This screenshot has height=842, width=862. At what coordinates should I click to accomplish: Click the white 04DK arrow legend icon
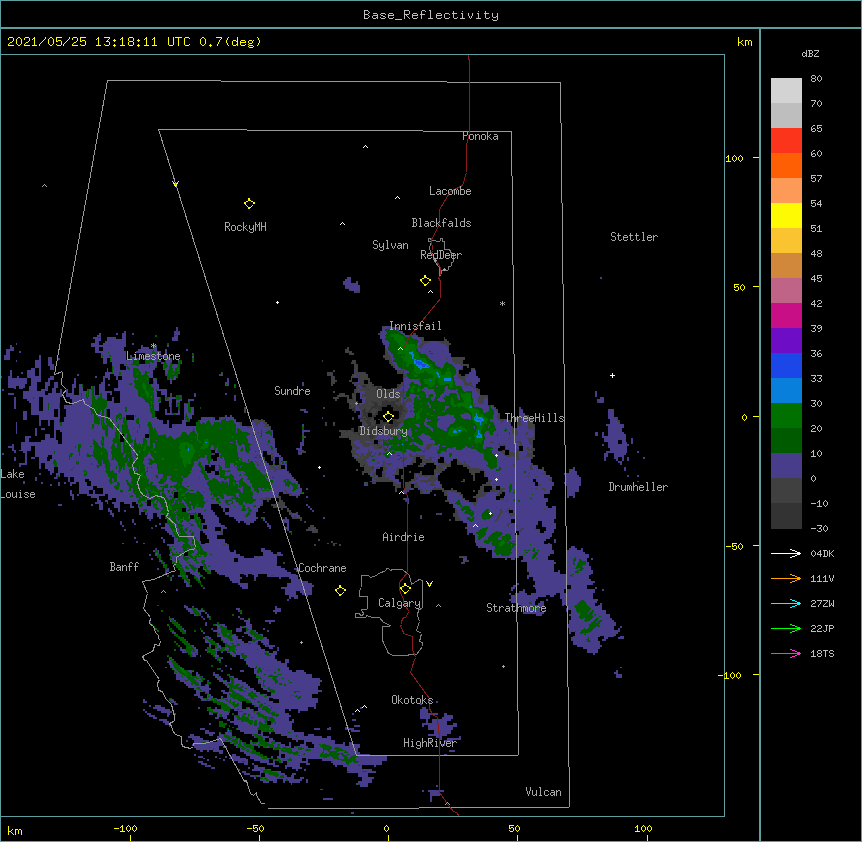(x=786, y=553)
